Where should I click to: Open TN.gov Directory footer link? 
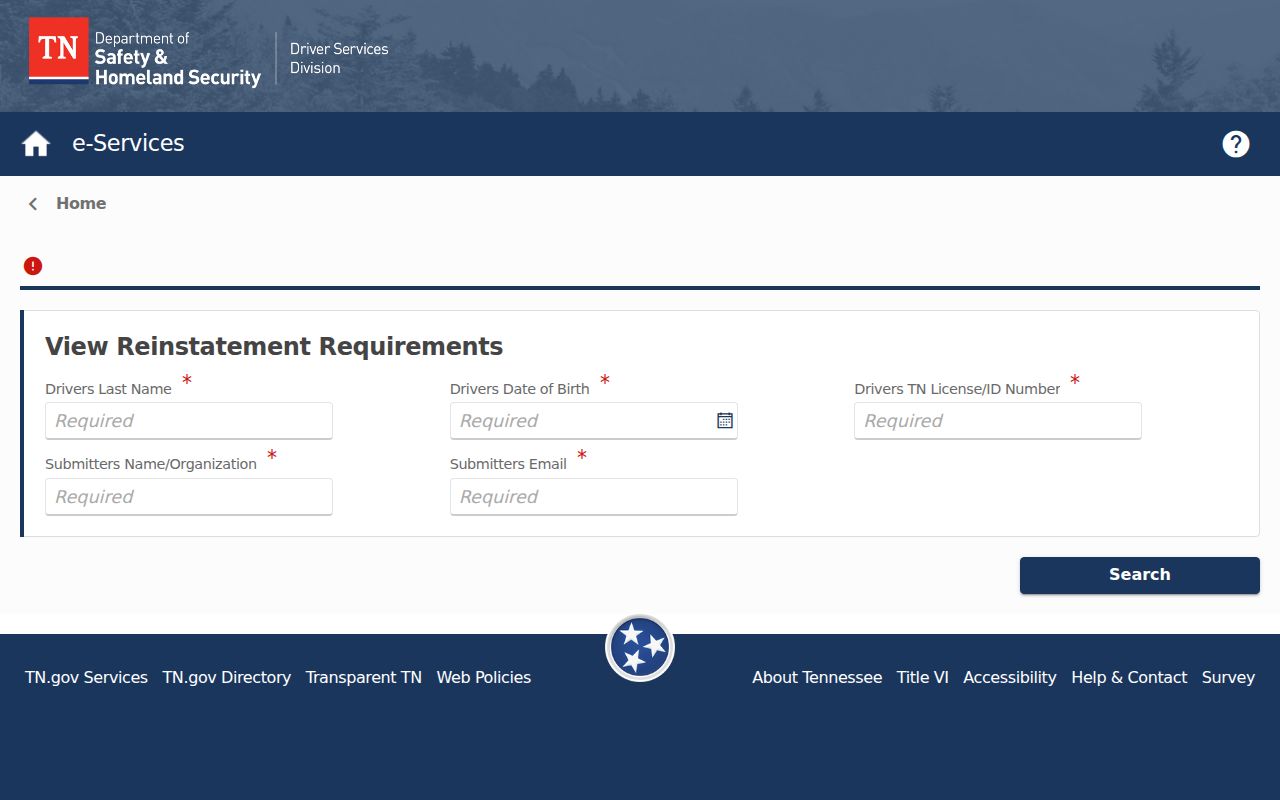tap(227, 677)
